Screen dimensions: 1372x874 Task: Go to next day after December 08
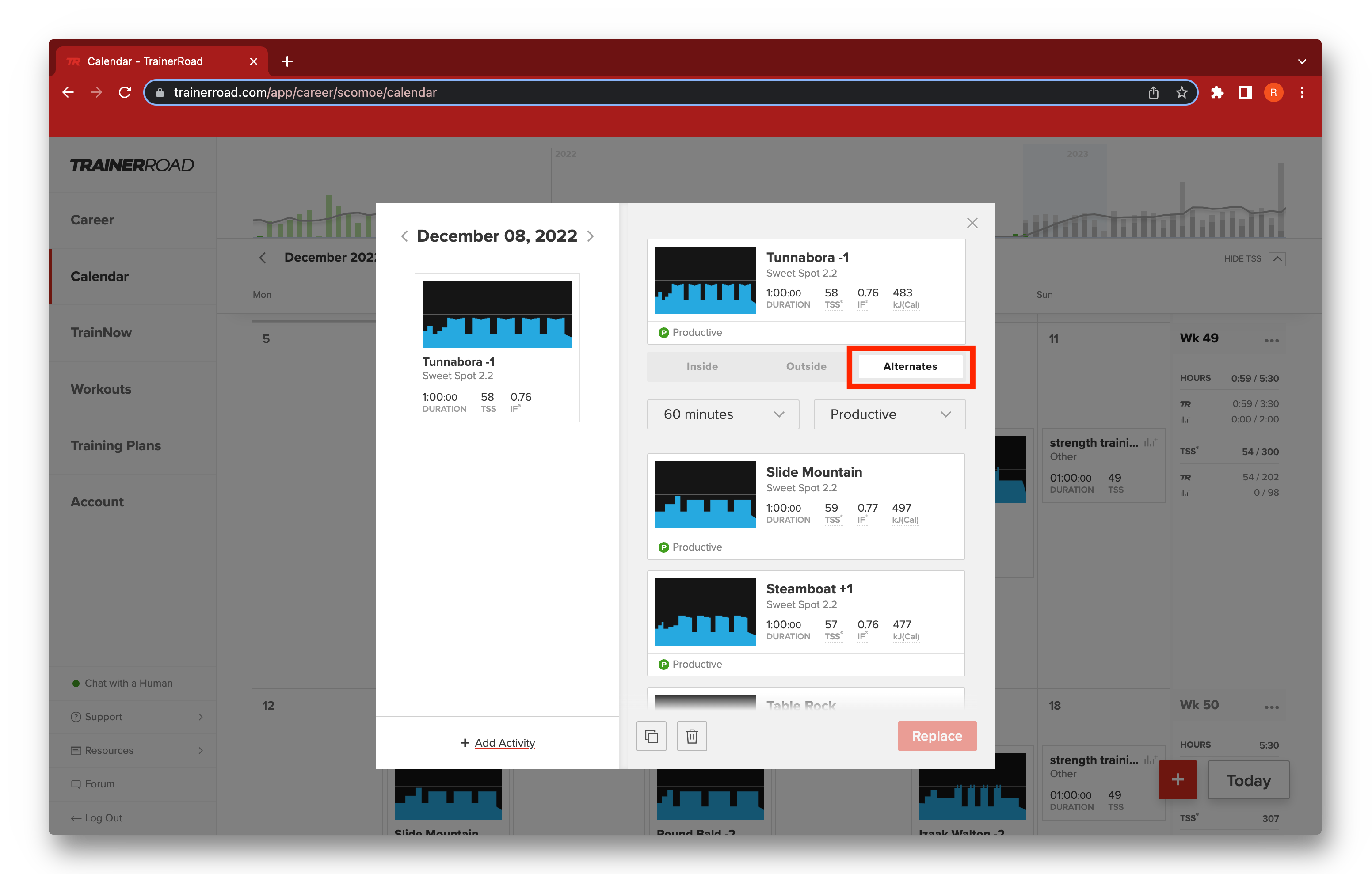[x=590, y=236]
